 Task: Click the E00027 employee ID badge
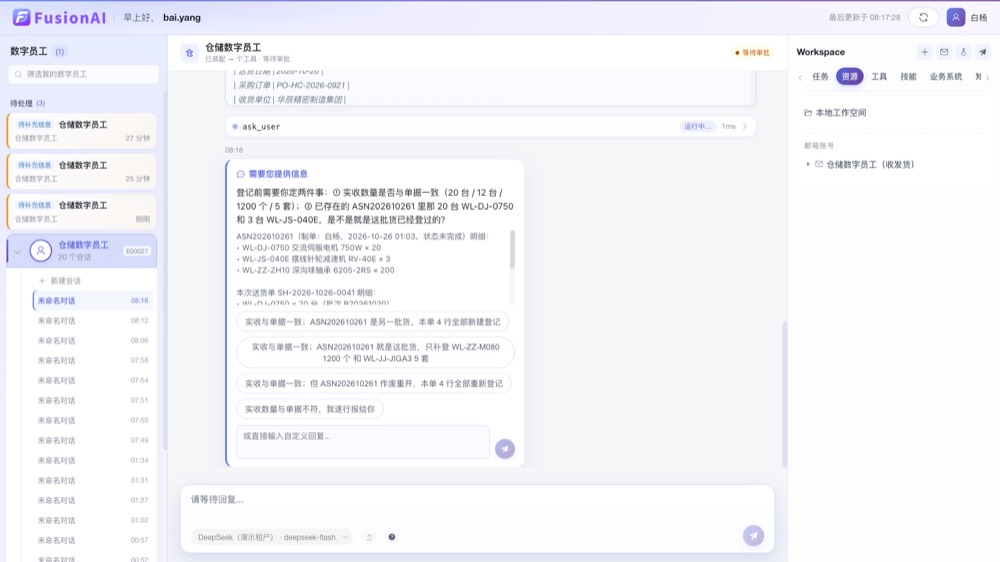[x=137, y=251]
